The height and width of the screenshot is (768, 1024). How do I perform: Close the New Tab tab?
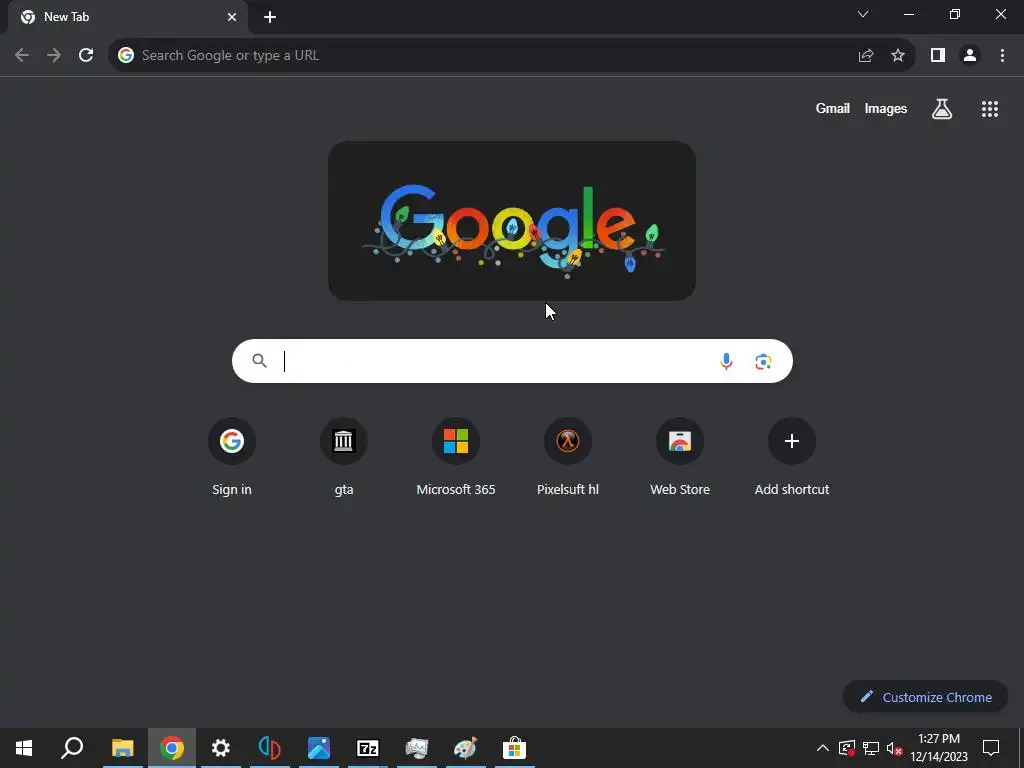232,17
